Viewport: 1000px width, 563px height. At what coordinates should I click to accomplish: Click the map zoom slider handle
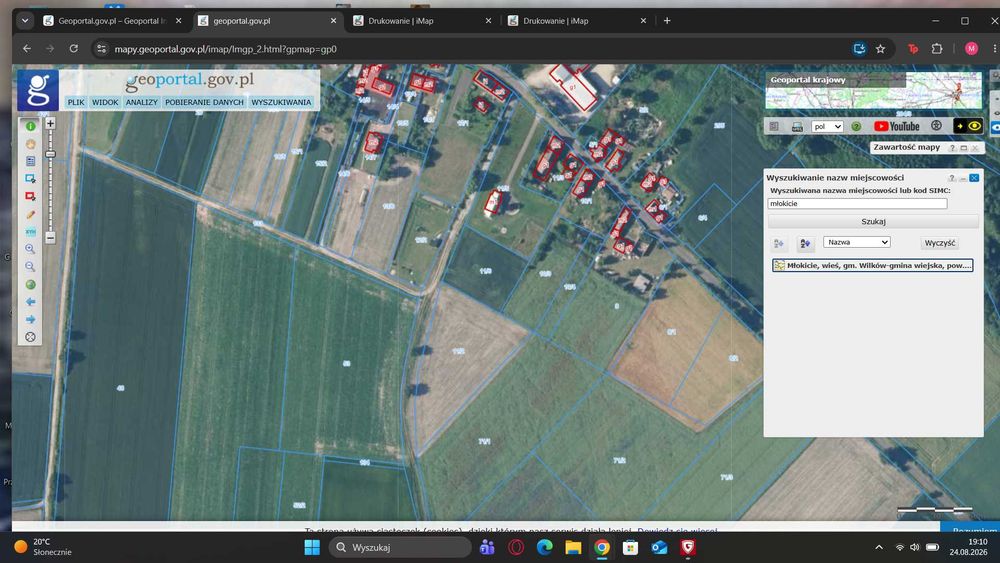[x=50, y=154]
